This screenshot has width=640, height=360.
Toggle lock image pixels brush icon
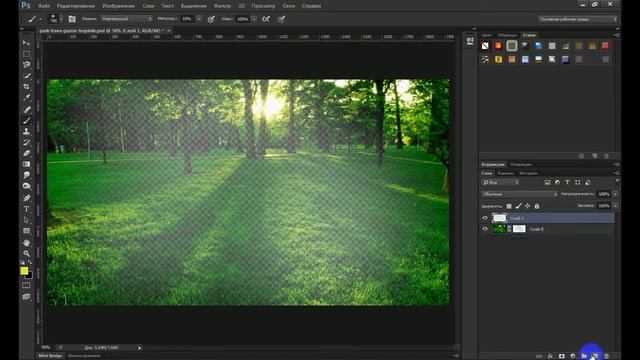tap(518, 206)
